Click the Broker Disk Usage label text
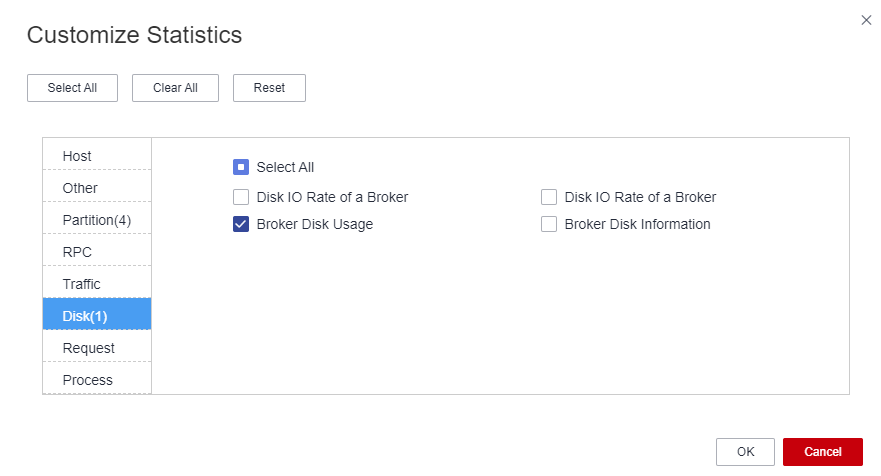 [315, 224]
